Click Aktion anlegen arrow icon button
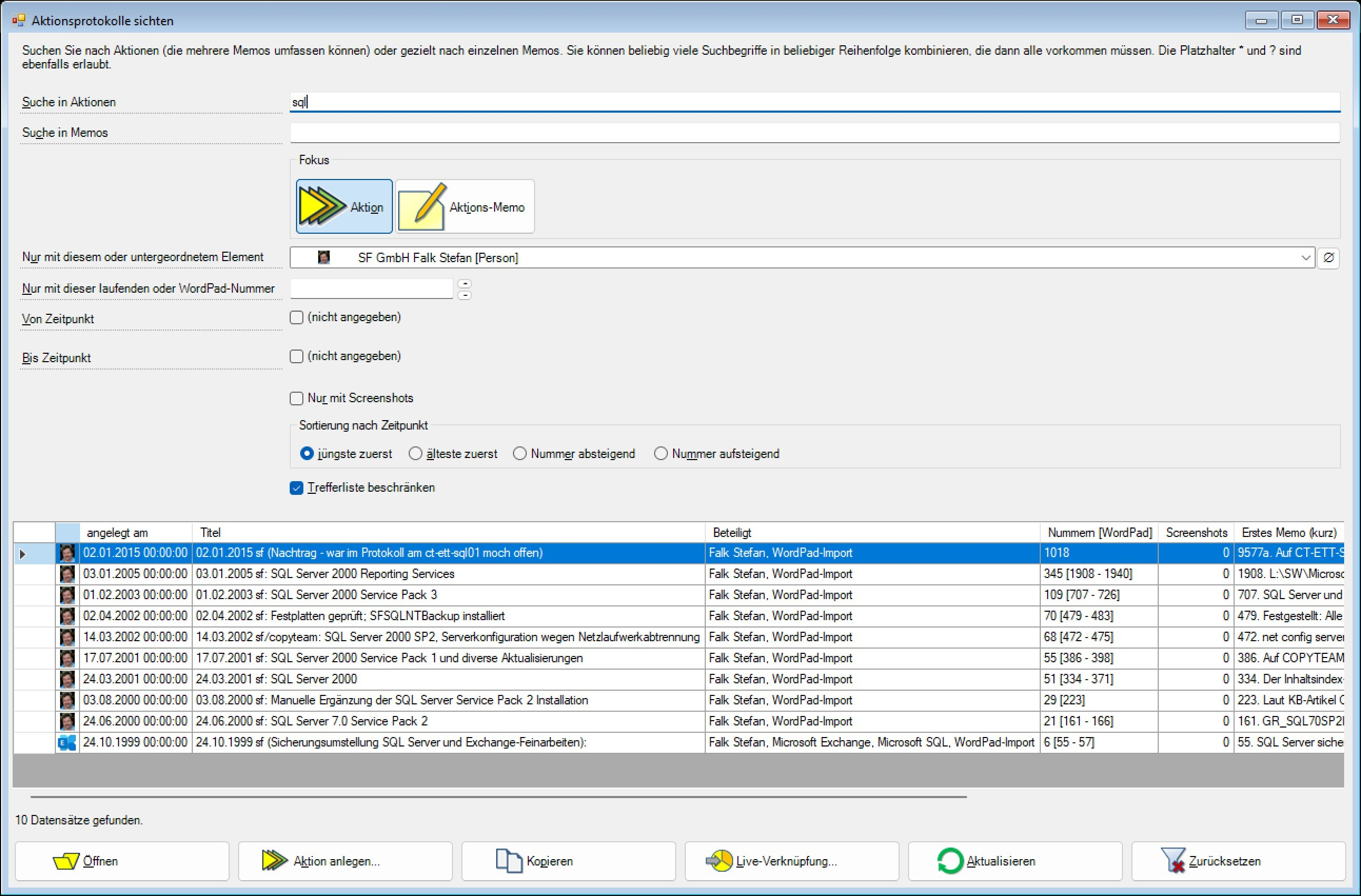This screenshot has width=1361, height=896. (274, 861)
